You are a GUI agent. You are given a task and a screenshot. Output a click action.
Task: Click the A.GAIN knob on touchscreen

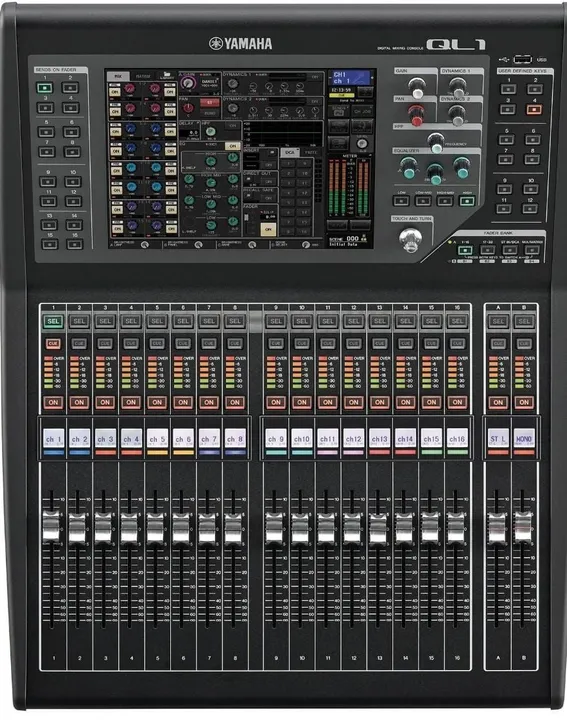[x=187, y=83]
